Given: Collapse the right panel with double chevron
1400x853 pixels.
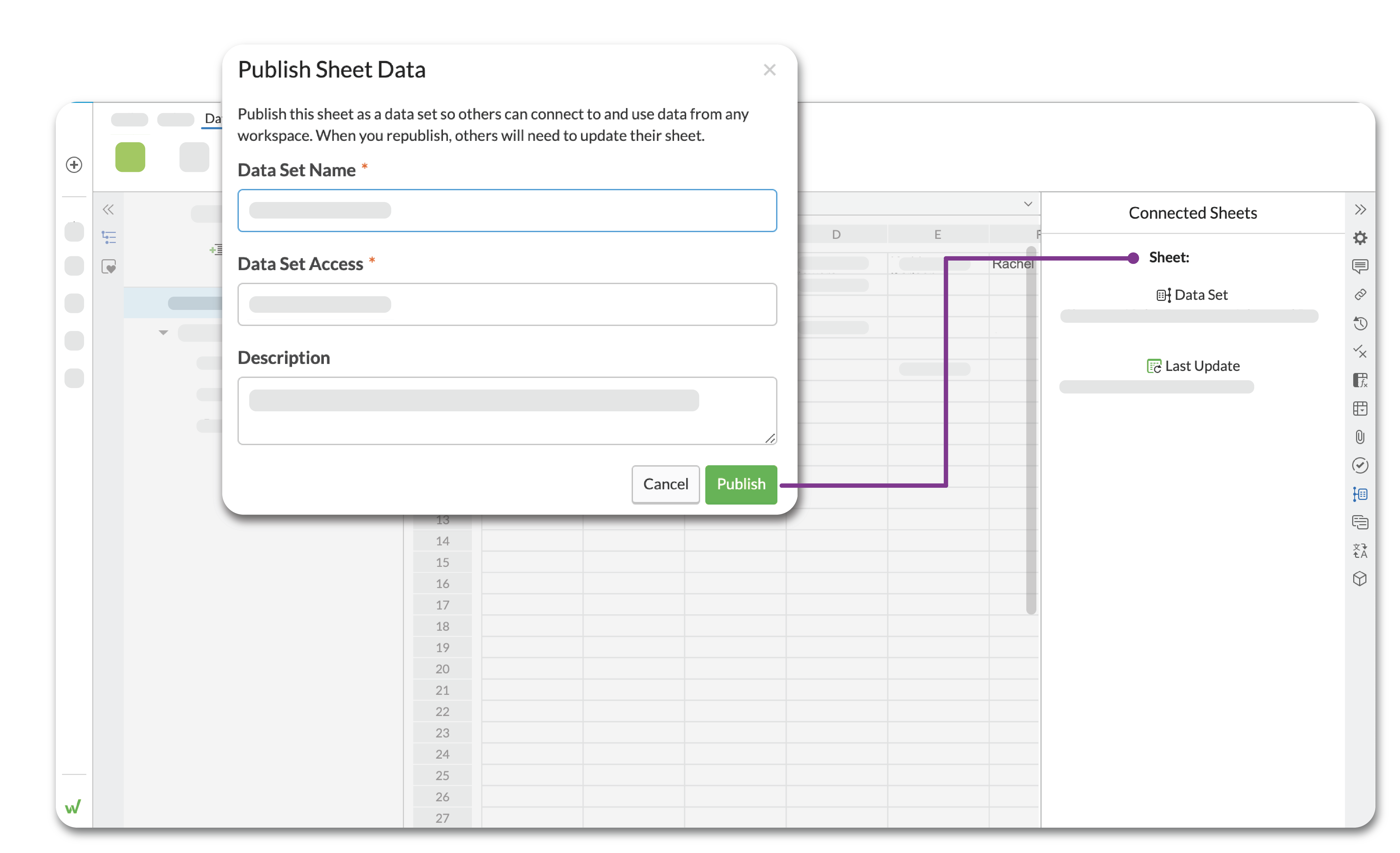Looking at the screenshot, I should (x=1360, y=209).
